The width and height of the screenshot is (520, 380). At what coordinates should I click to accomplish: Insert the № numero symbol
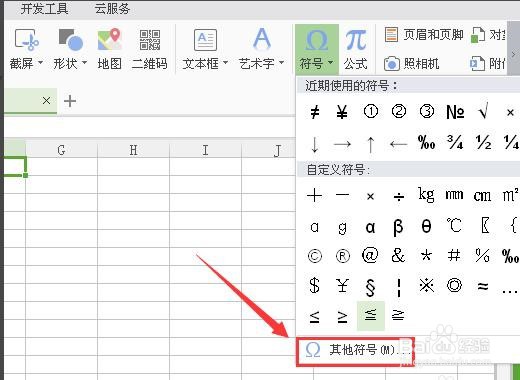click(x=455, y=112)
